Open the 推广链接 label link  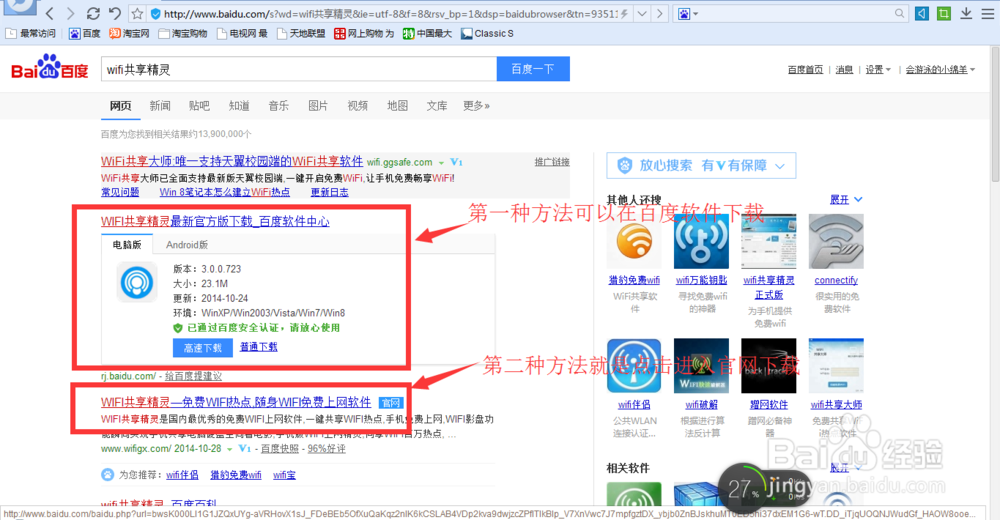pos(552,162)
